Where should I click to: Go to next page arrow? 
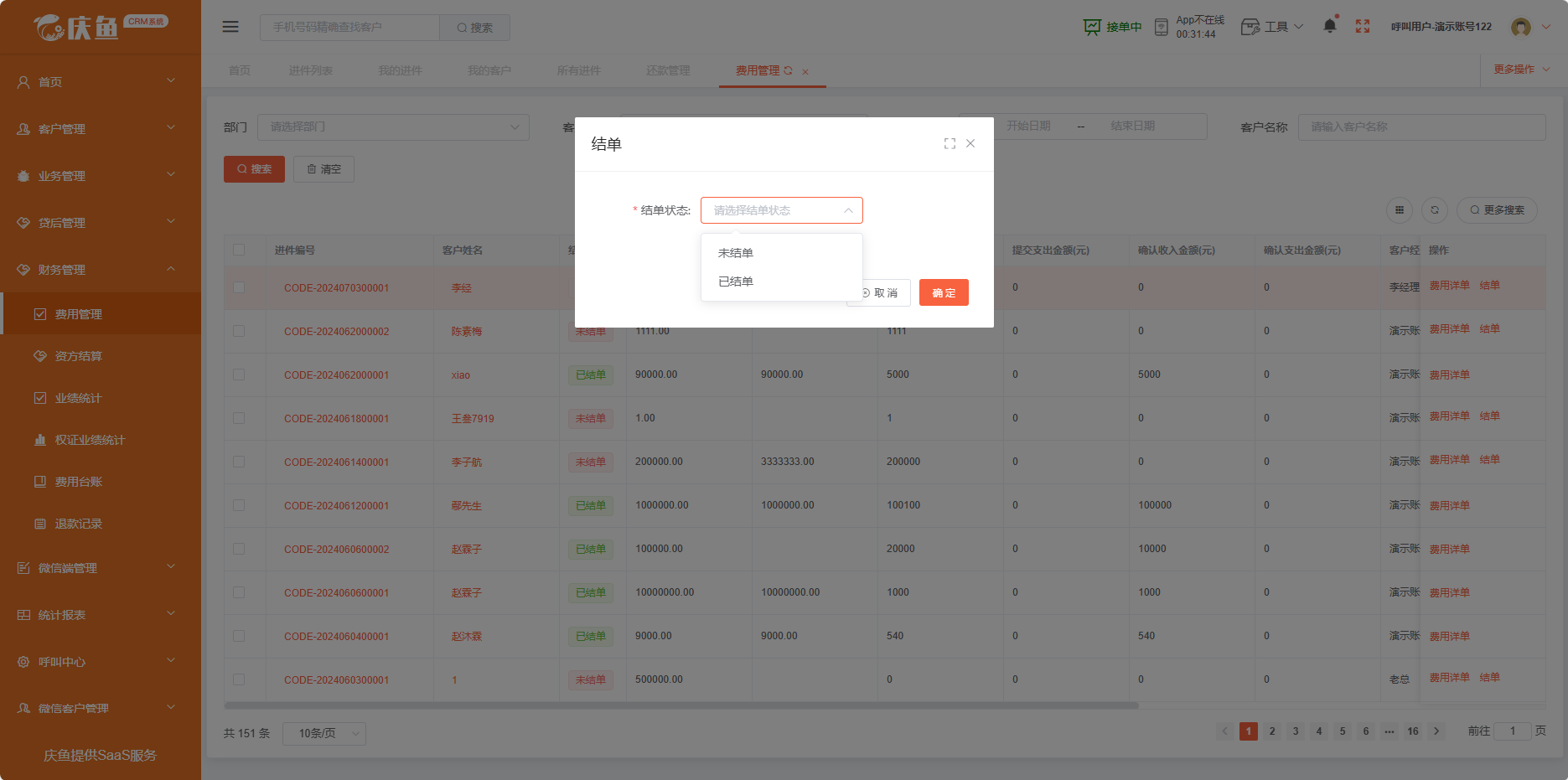[1436, 731]
